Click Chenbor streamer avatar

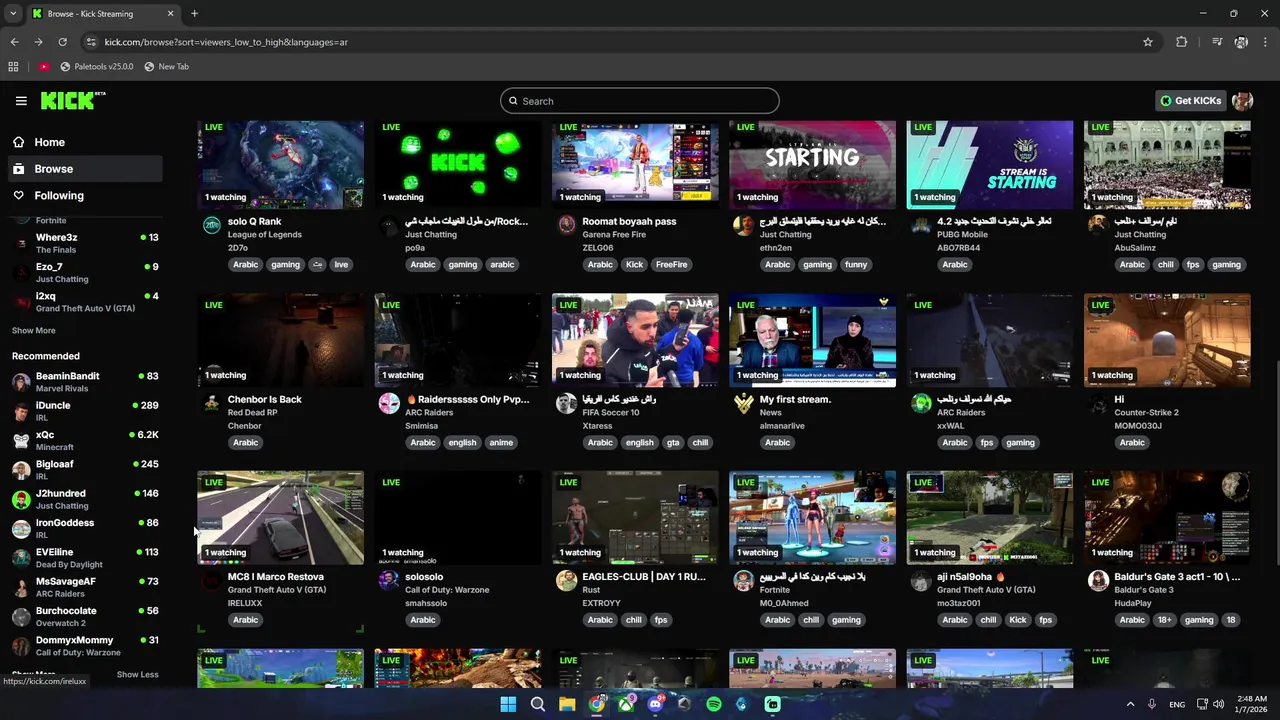tap(212, 403)
